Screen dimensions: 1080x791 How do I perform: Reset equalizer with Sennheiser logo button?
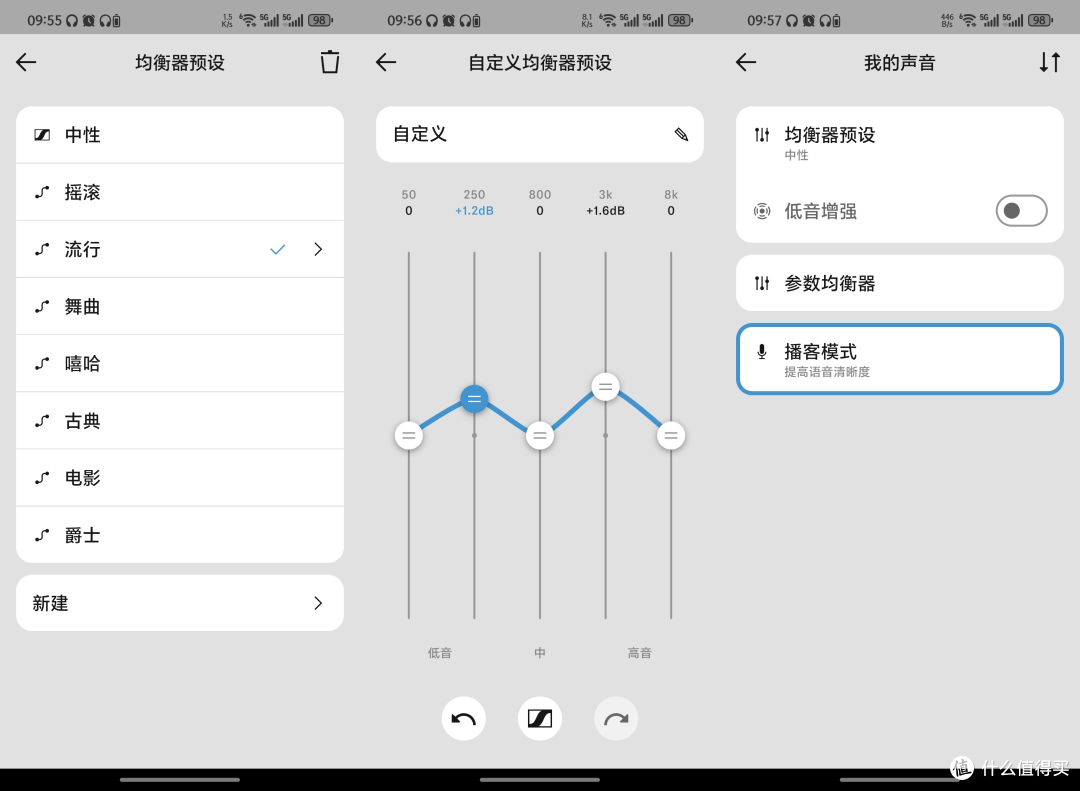pos(540,719)
